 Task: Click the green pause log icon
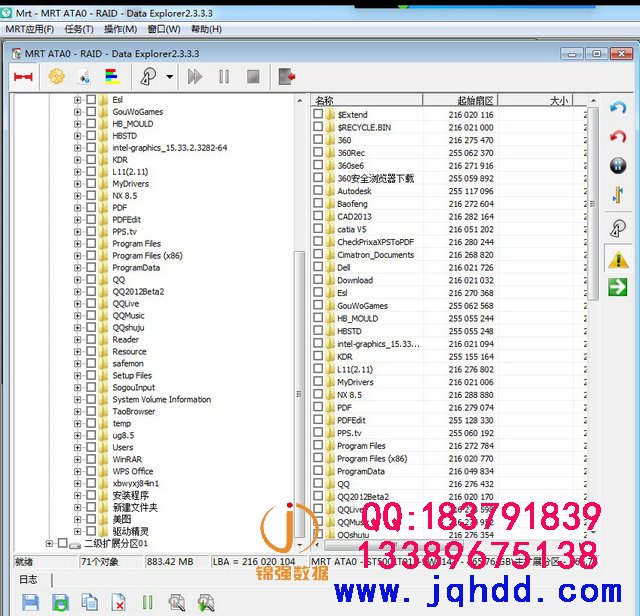pyautogui.click(x=147, y=602)
